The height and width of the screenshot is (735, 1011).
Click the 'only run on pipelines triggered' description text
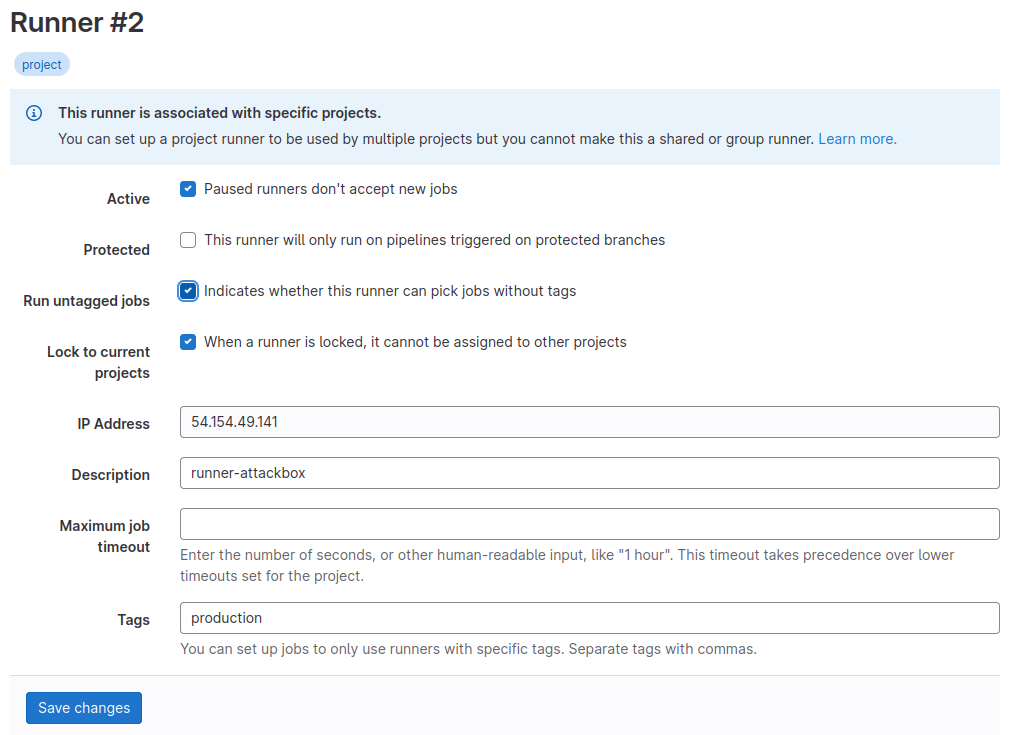(x=434, y=240)
